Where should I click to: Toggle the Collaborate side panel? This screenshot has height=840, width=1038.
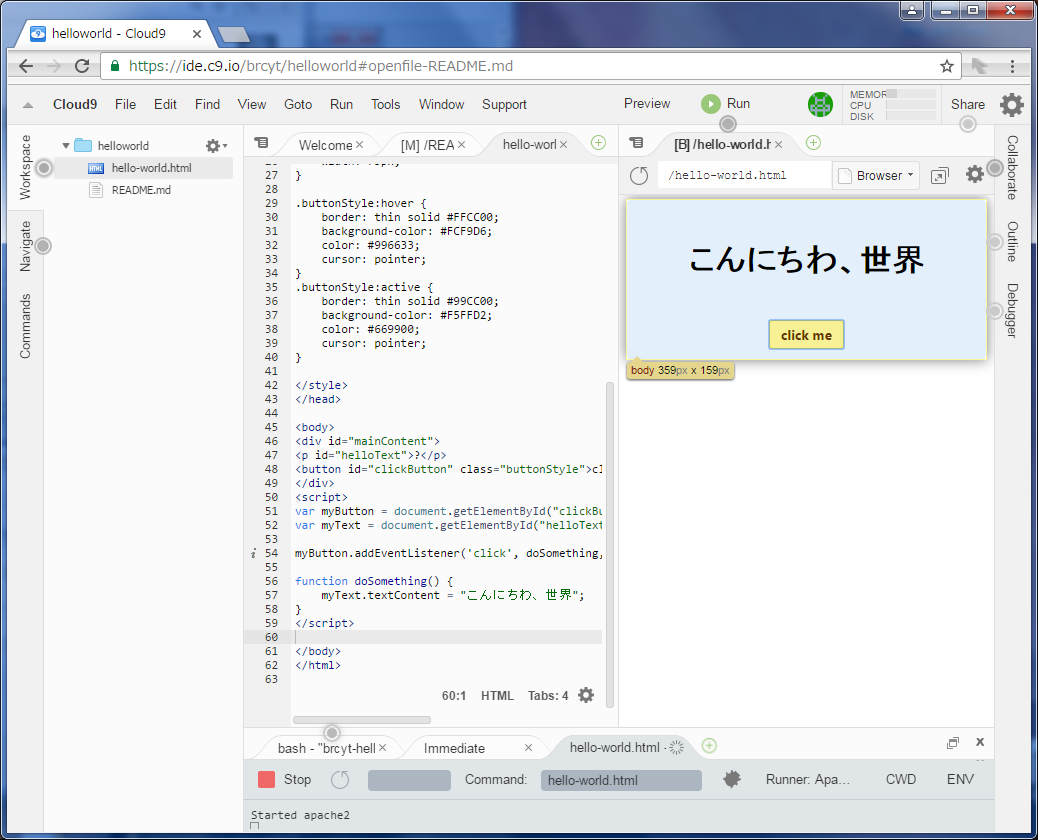pyautogui.click(x=1012, y=167)
